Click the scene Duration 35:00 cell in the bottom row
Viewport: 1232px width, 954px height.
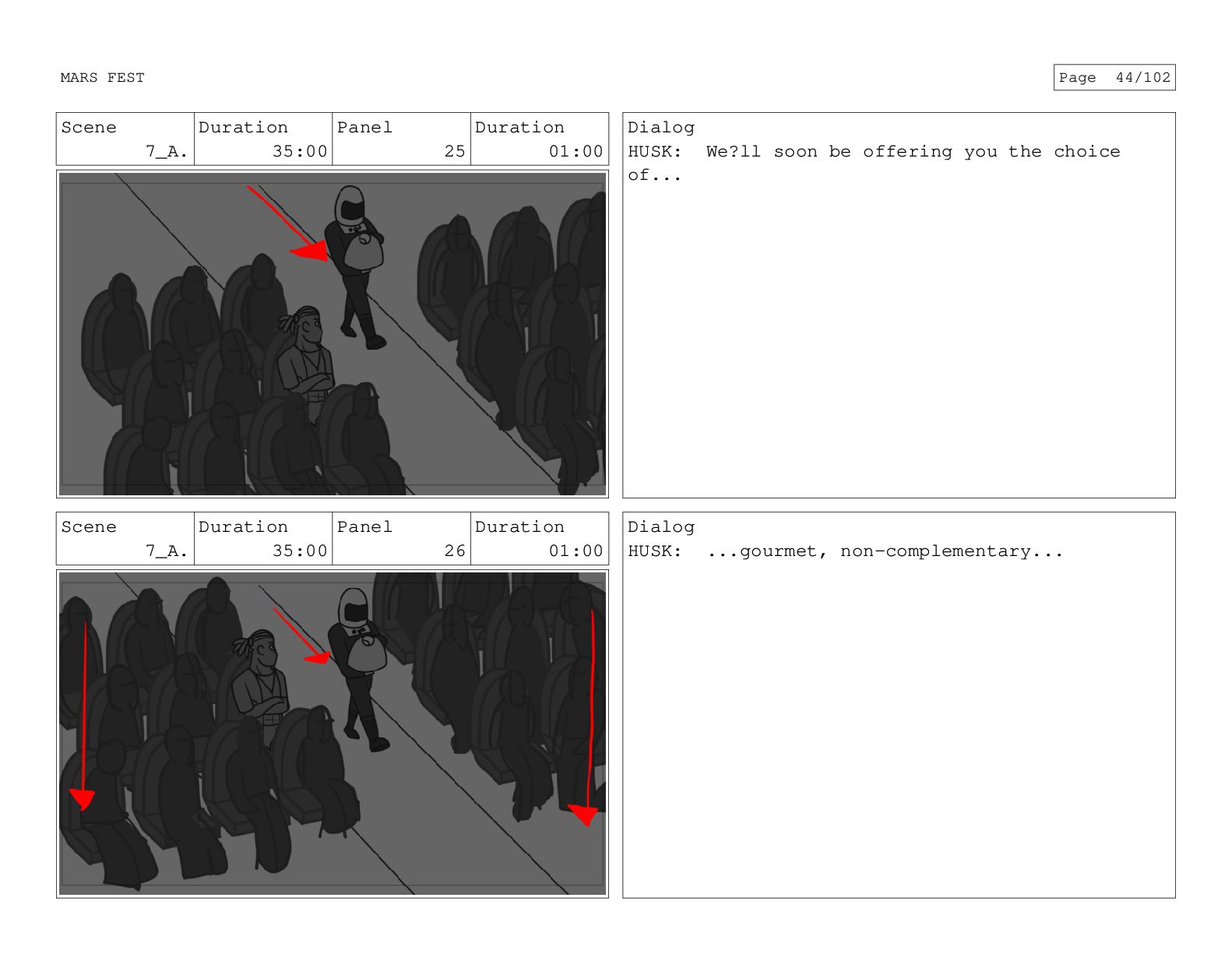pyautogui.click(x=263, y=539)
